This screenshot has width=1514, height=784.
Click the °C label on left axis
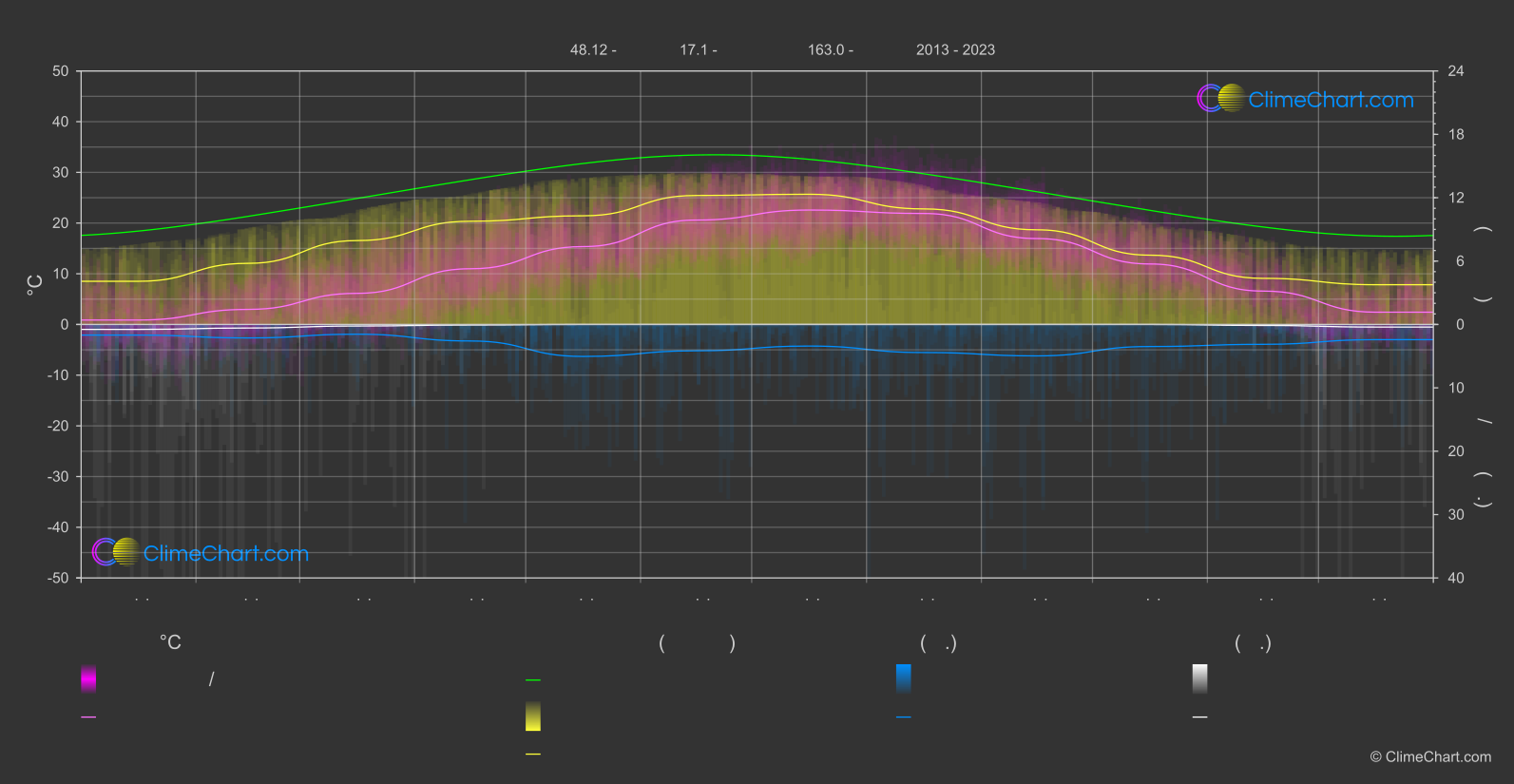tap(35, 284)
